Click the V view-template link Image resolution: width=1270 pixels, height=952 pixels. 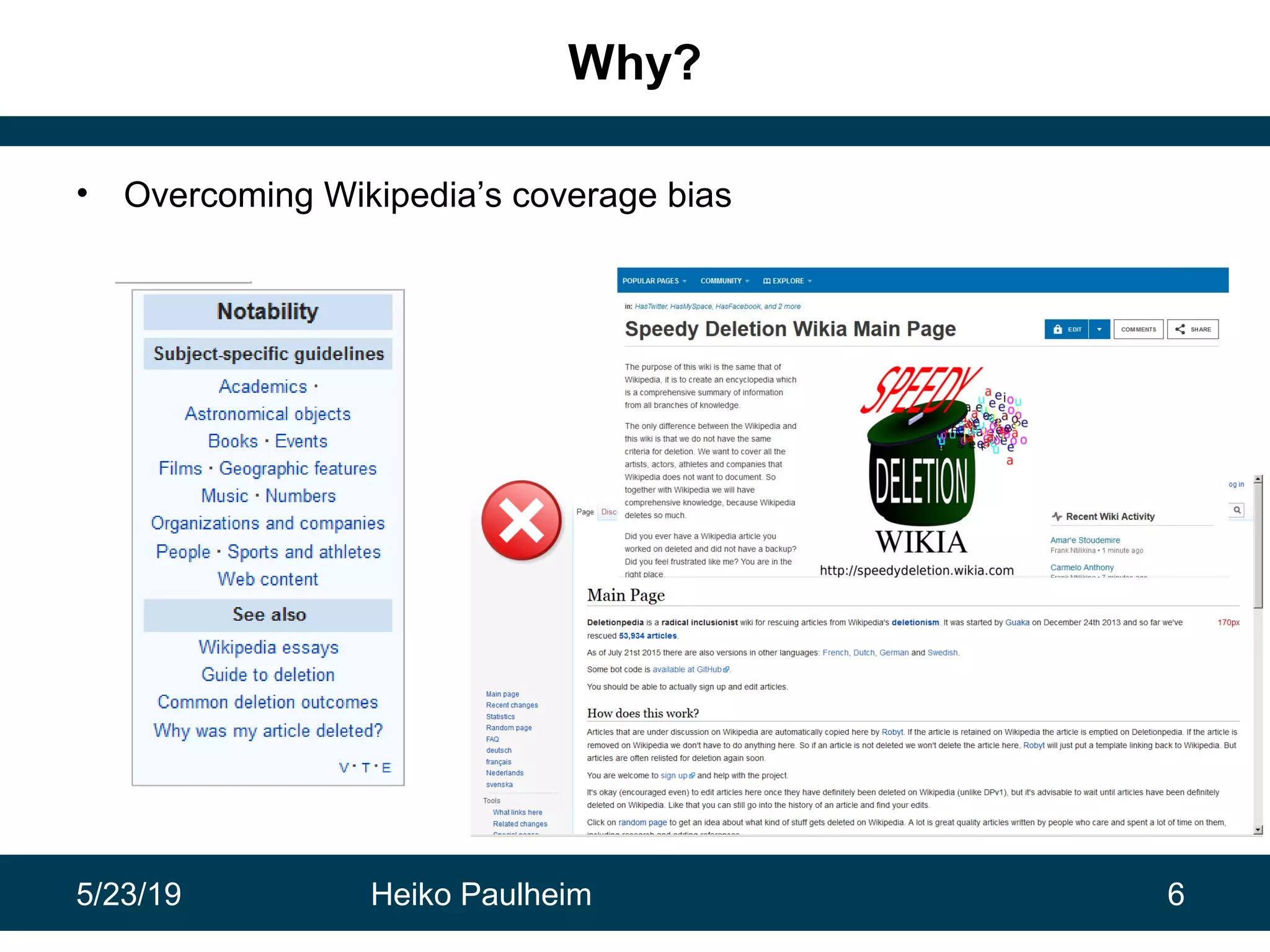coord(344,768)
